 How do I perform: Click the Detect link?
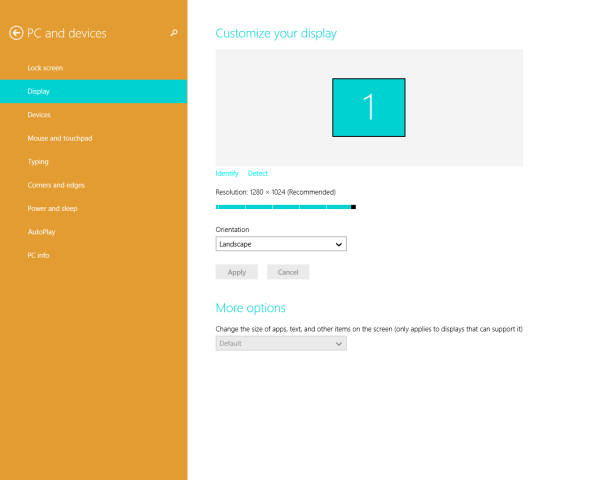[x=258, y=173]
